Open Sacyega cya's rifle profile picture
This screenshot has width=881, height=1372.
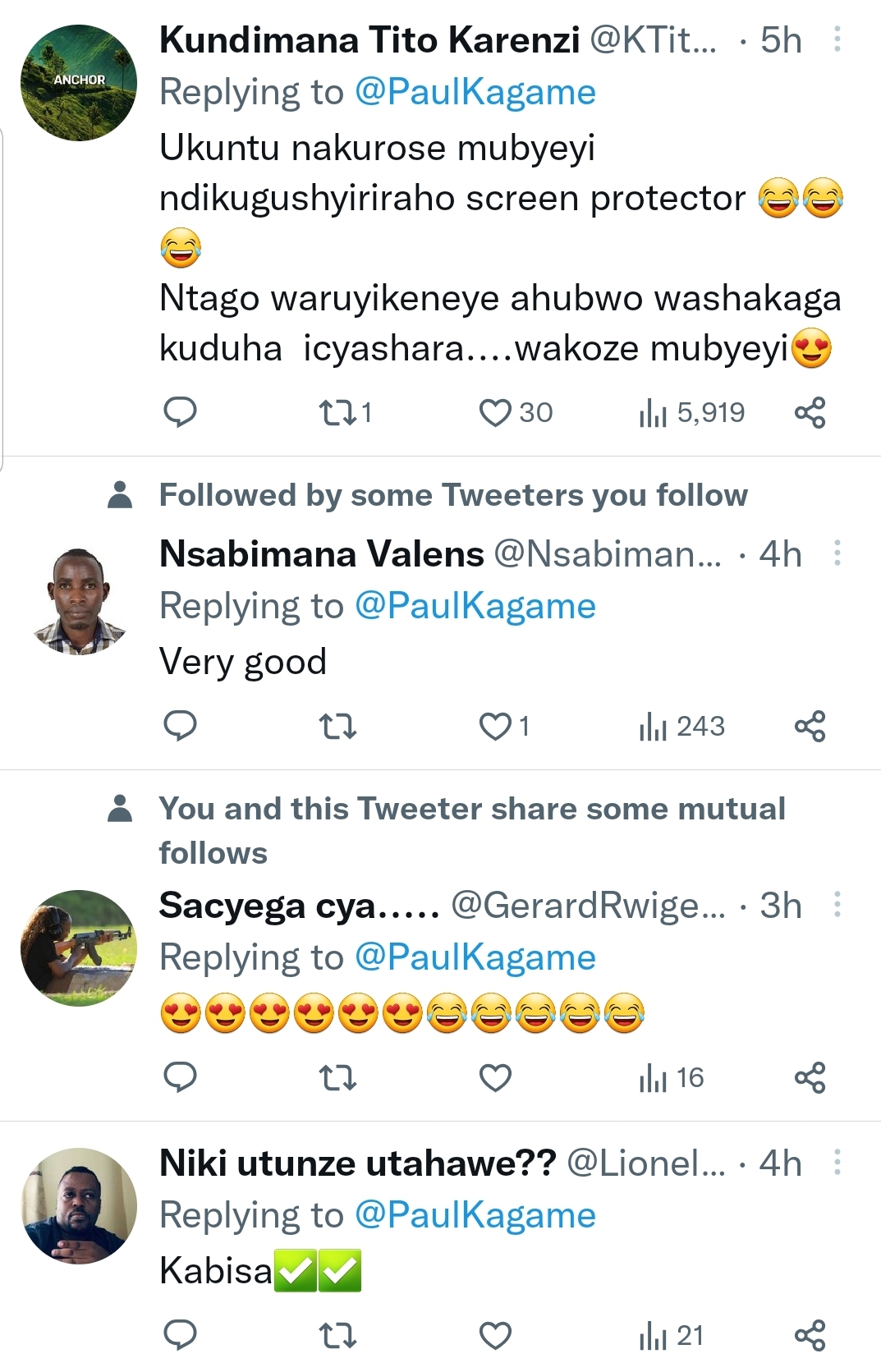(79, 948)
